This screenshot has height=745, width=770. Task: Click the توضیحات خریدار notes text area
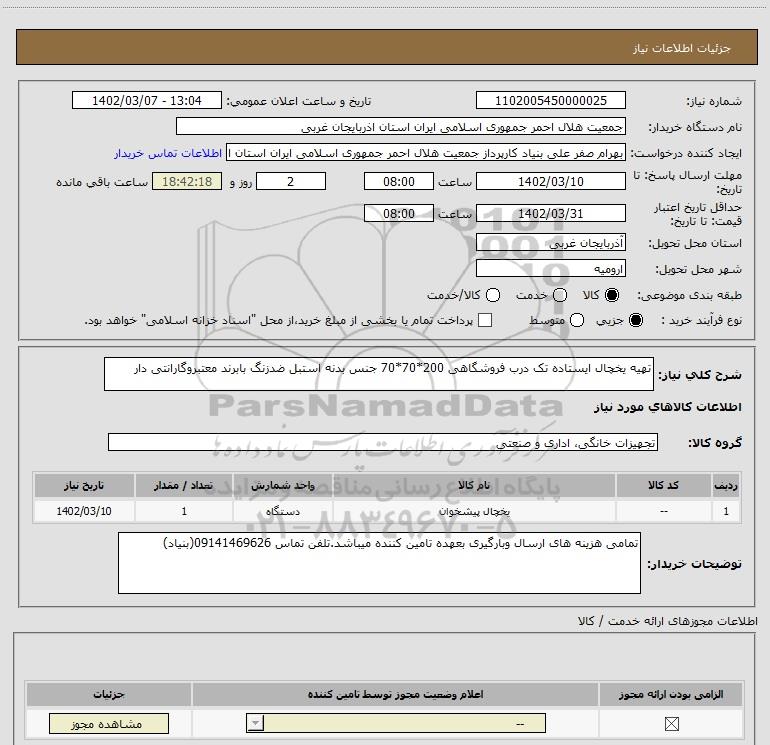(379, 563)
